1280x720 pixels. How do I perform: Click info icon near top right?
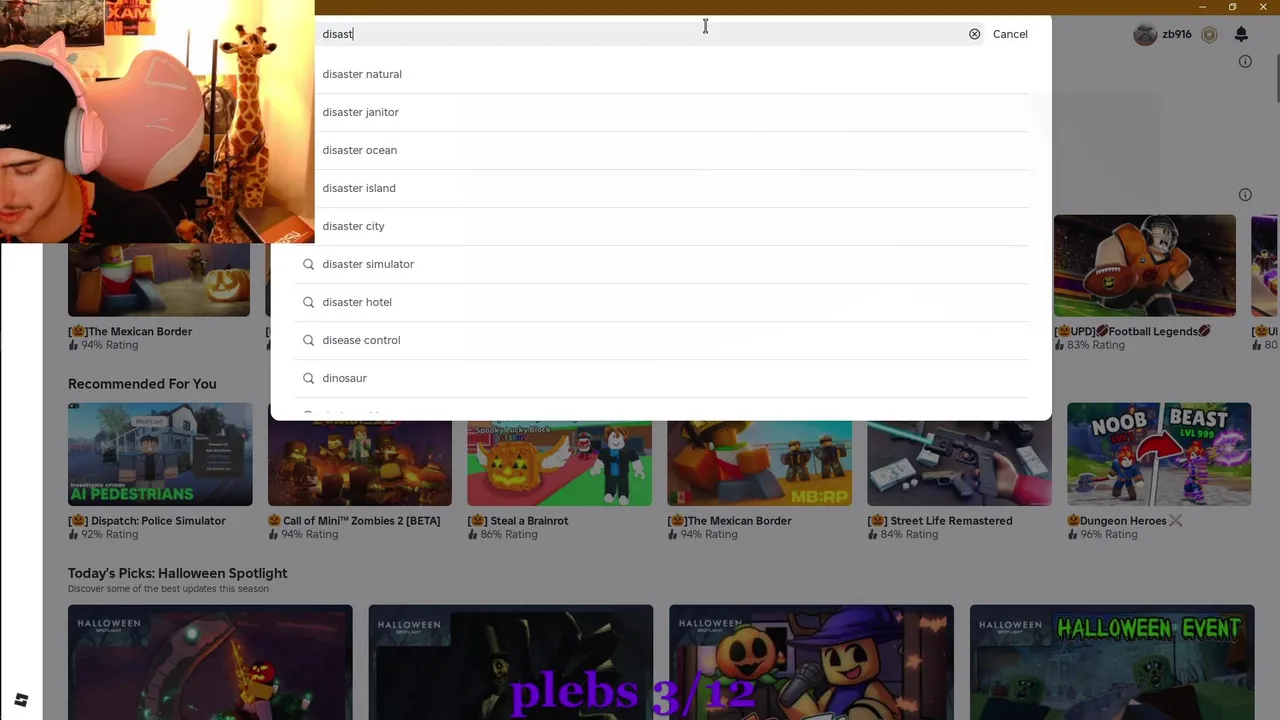[x=1245, y=61]
